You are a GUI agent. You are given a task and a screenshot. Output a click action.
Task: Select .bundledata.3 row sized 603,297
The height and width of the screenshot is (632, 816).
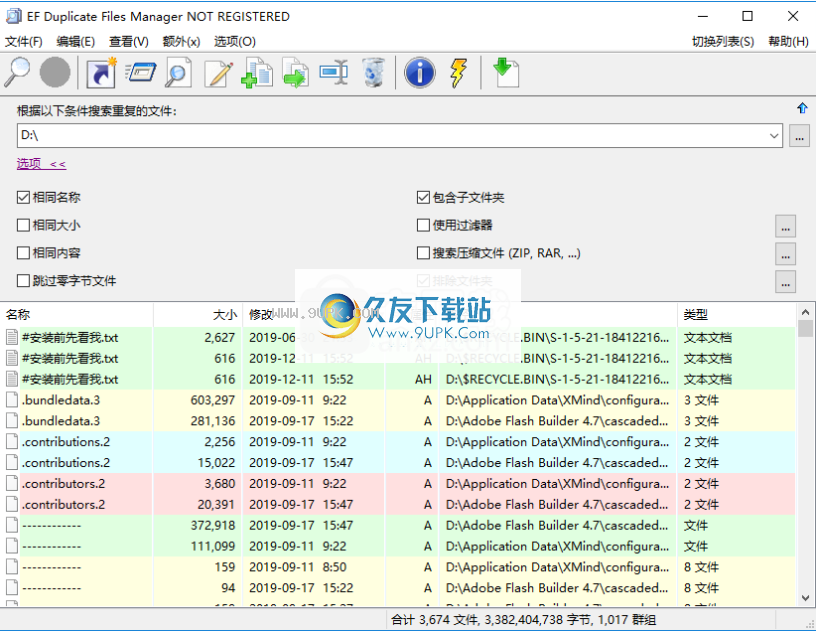(x=398, y=400)
